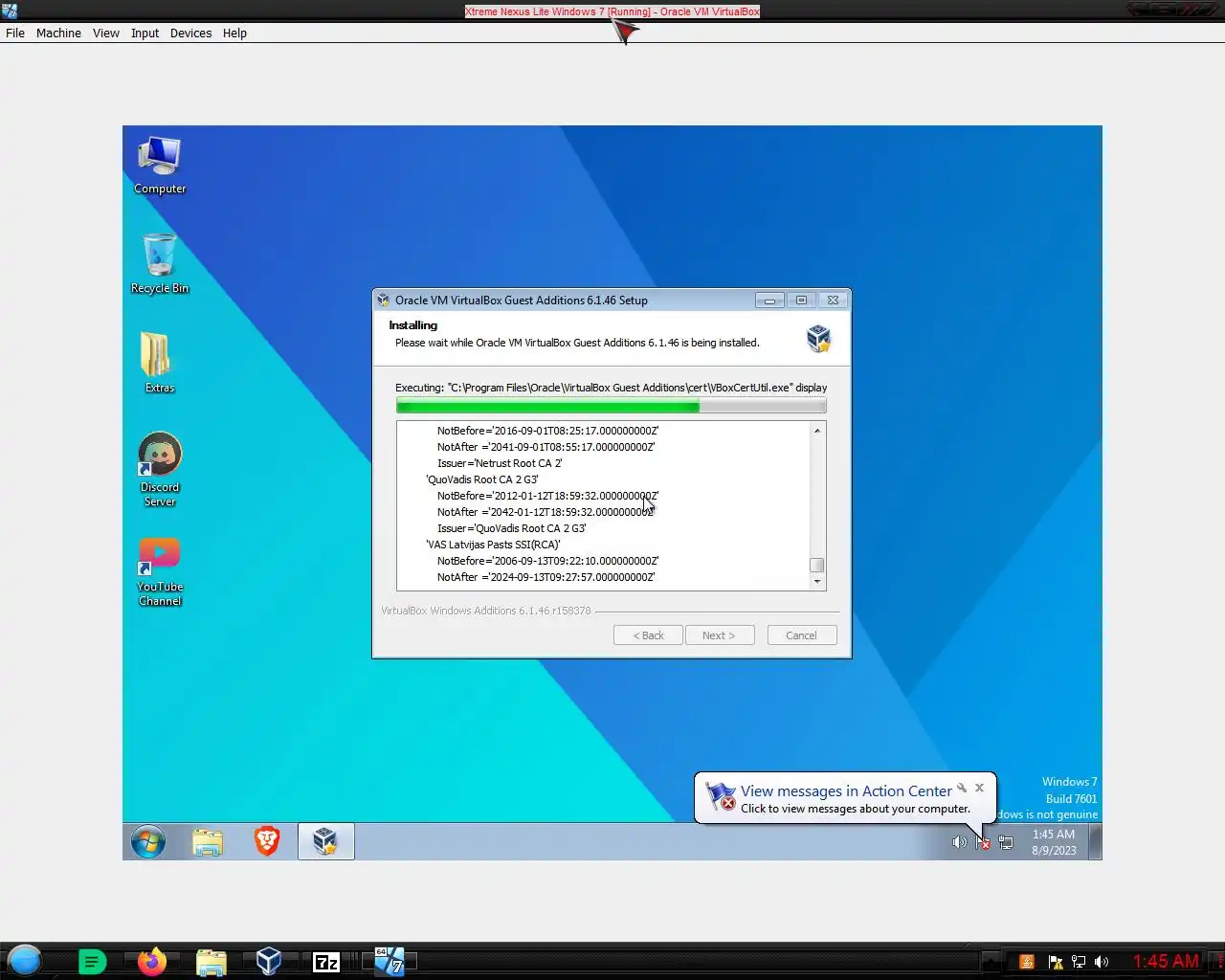This screenshot has width=1225, height=980.
Task: Click the guest clock showing 1:45 AM
Action: (1054, 842)
